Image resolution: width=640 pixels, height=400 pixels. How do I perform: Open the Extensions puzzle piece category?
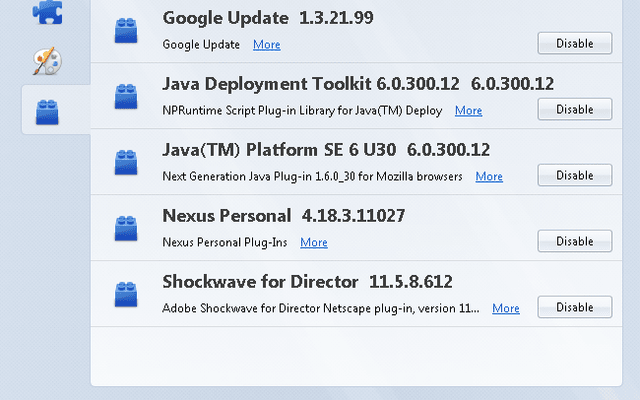click(x=47, y=11)
